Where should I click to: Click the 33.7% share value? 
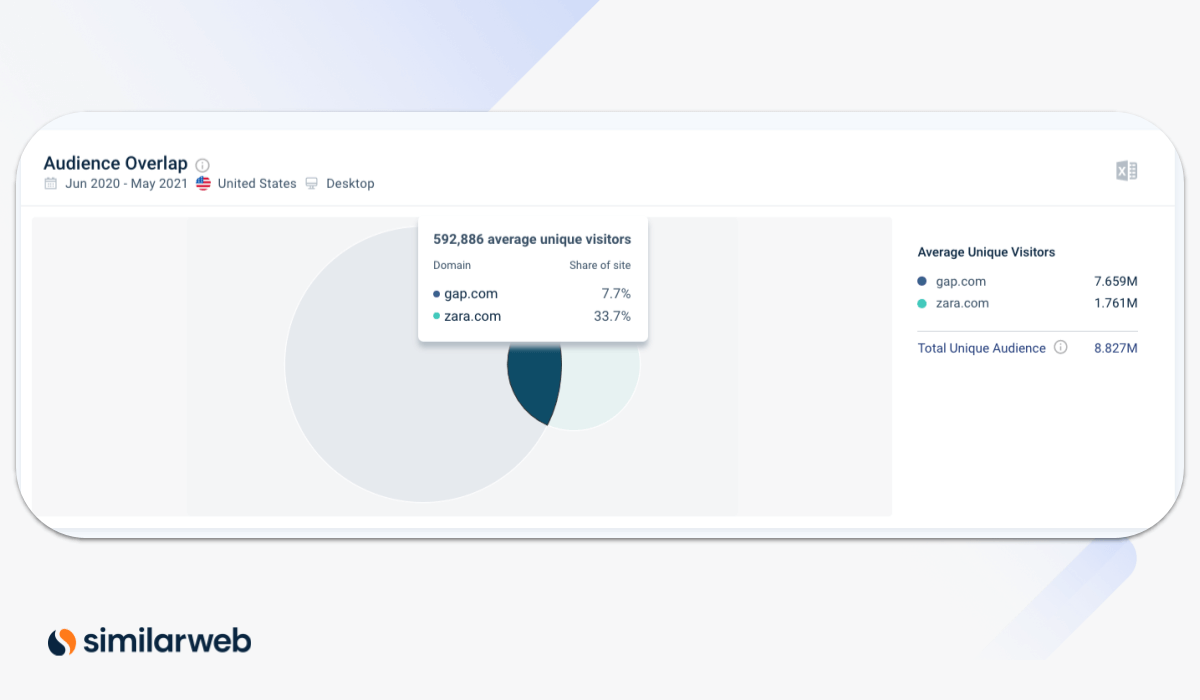(x=612, y=316)
